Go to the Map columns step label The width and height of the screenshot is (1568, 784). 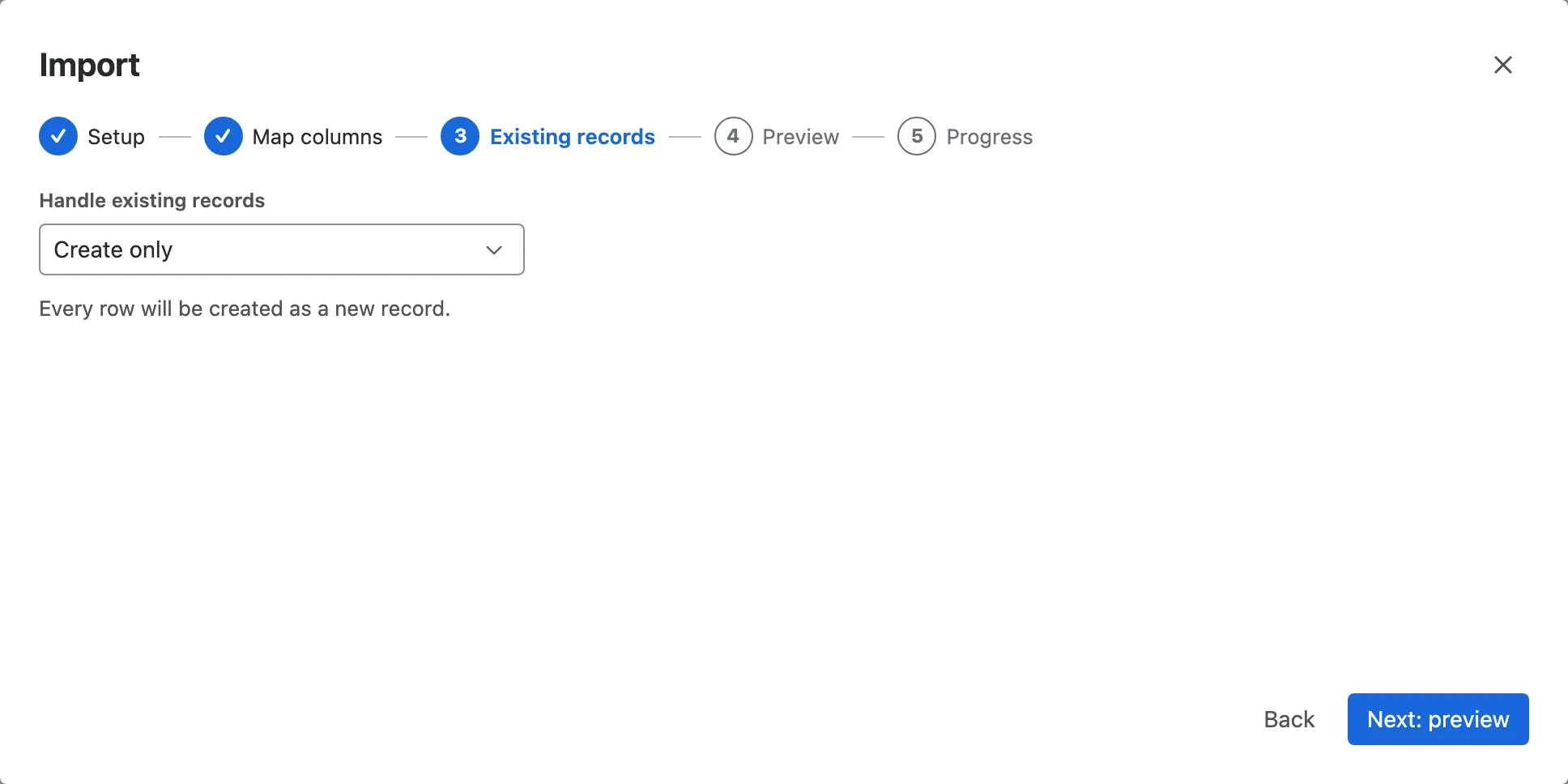tap(317, 137)
